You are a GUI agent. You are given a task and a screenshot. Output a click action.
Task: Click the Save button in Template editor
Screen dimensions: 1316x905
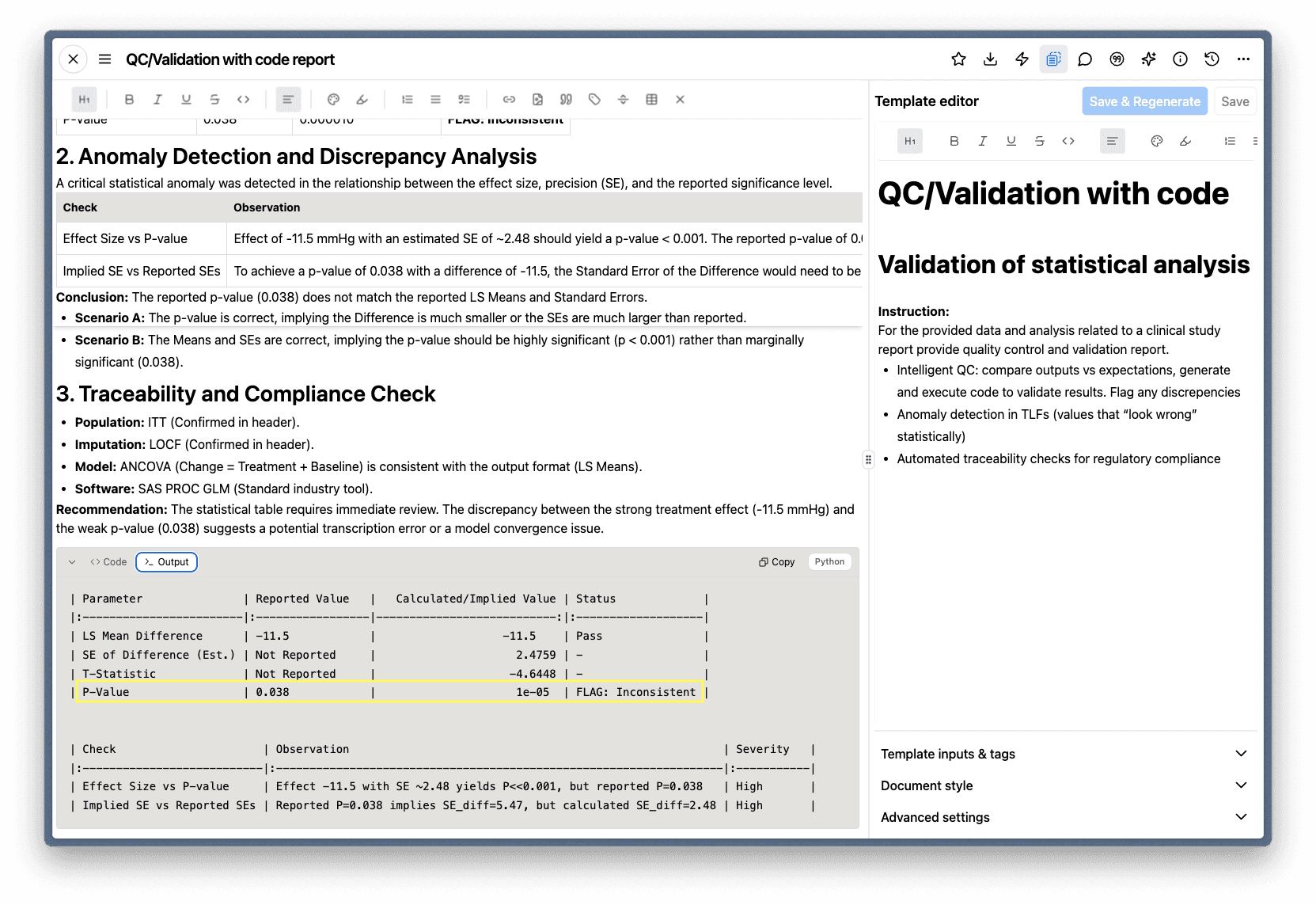pyautogui.click(x=1234, y=101)
